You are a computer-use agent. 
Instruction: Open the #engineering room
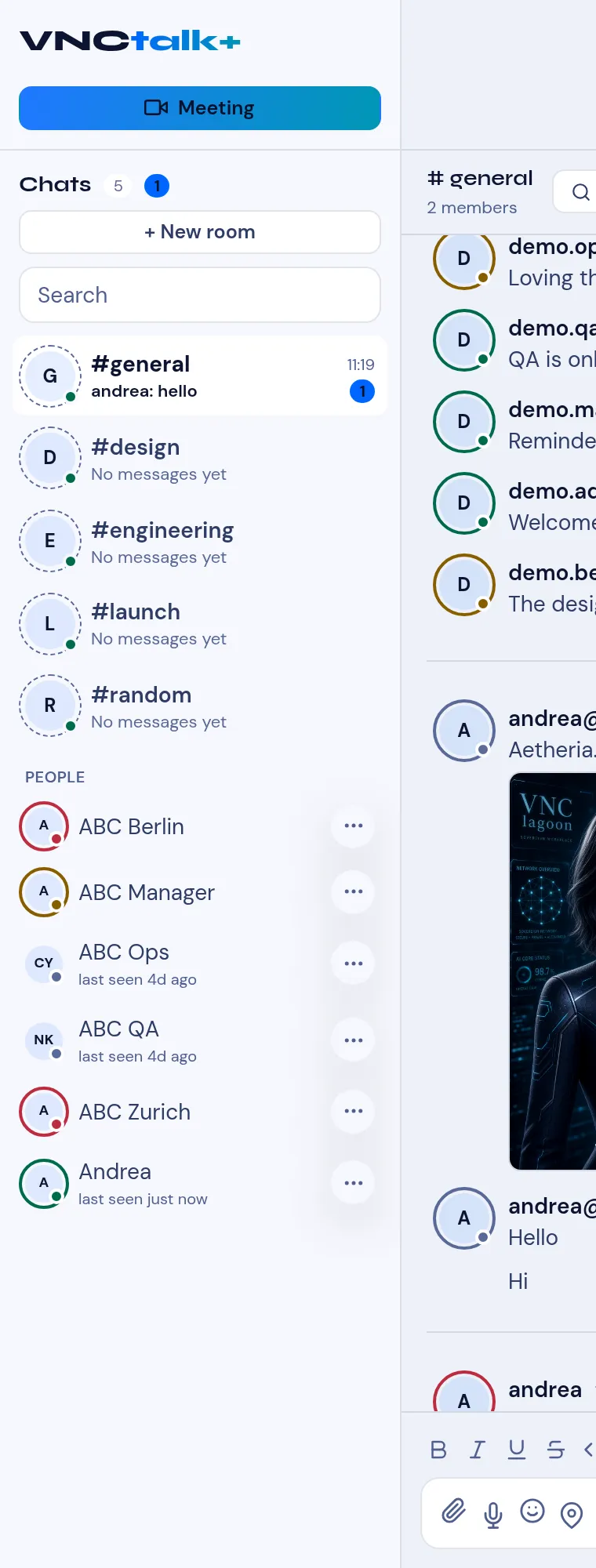click(200, 542)
